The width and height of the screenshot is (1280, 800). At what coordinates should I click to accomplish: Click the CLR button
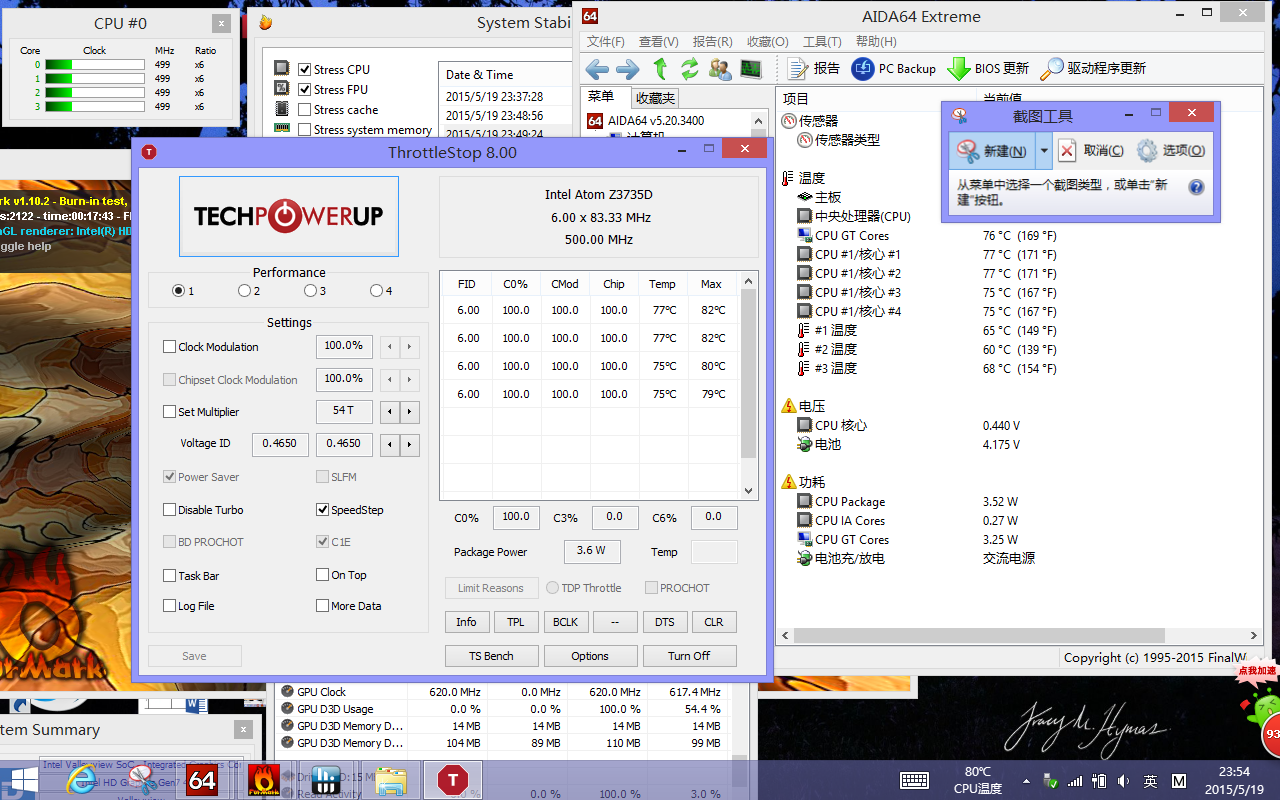tap(714, 622)
